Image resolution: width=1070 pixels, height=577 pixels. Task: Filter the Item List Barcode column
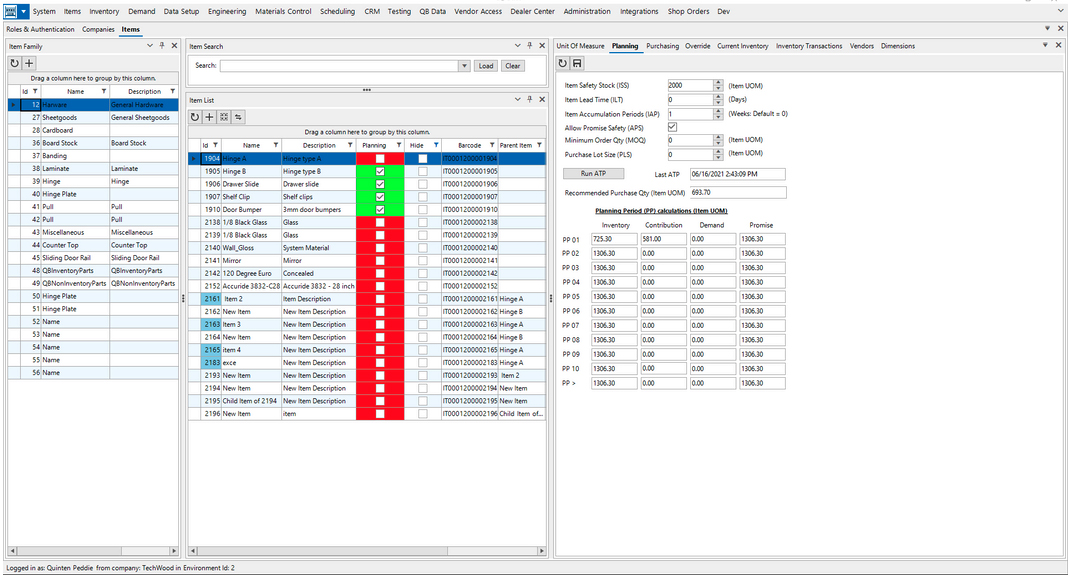coord(492,145)
